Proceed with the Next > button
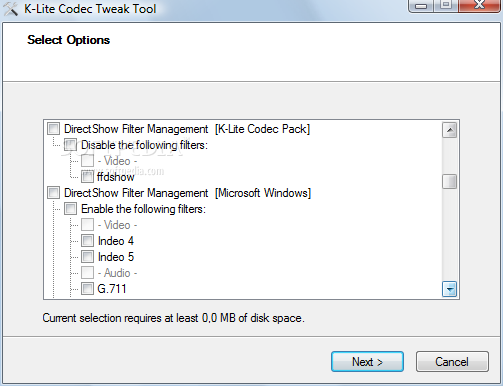This screenshot has height=386, width=503. click(367, 362)
